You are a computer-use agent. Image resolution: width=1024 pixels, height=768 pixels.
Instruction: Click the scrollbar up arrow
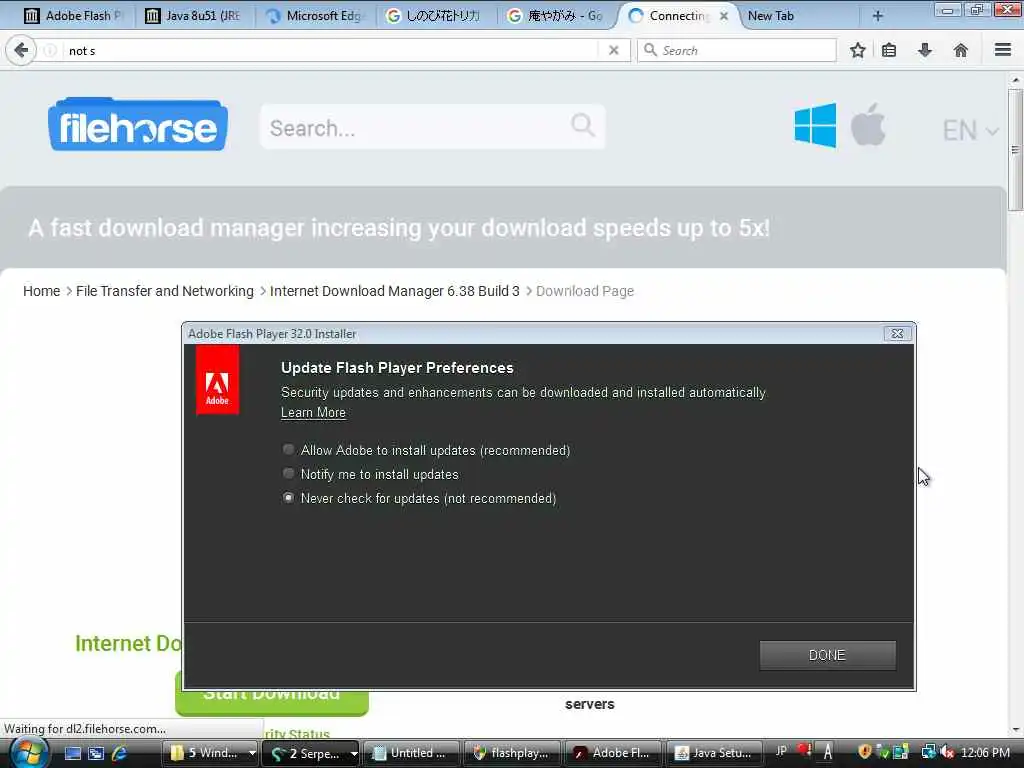click(x=1015, y=80)
